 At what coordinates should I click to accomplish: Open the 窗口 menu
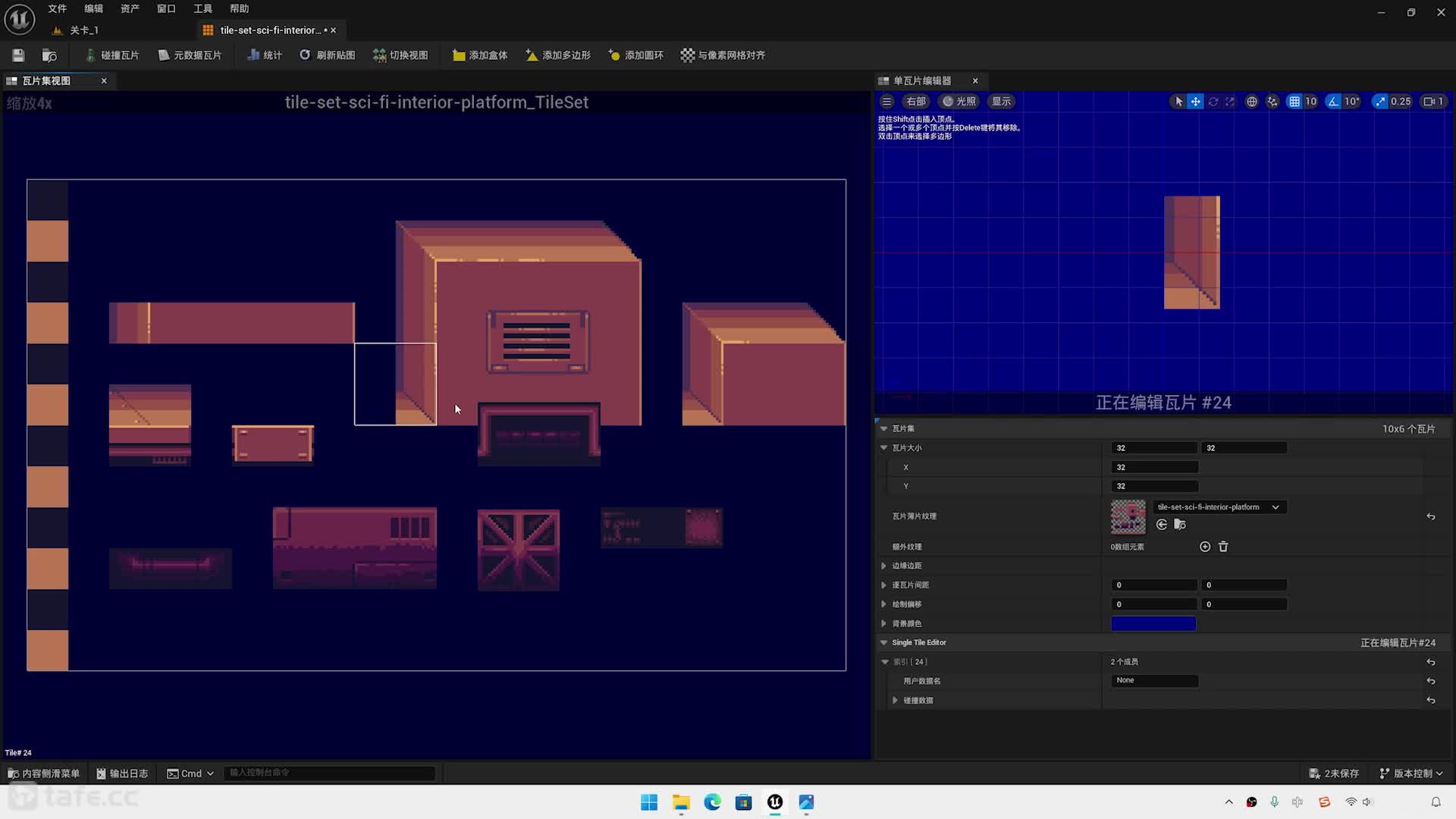(x=166, y=8)
